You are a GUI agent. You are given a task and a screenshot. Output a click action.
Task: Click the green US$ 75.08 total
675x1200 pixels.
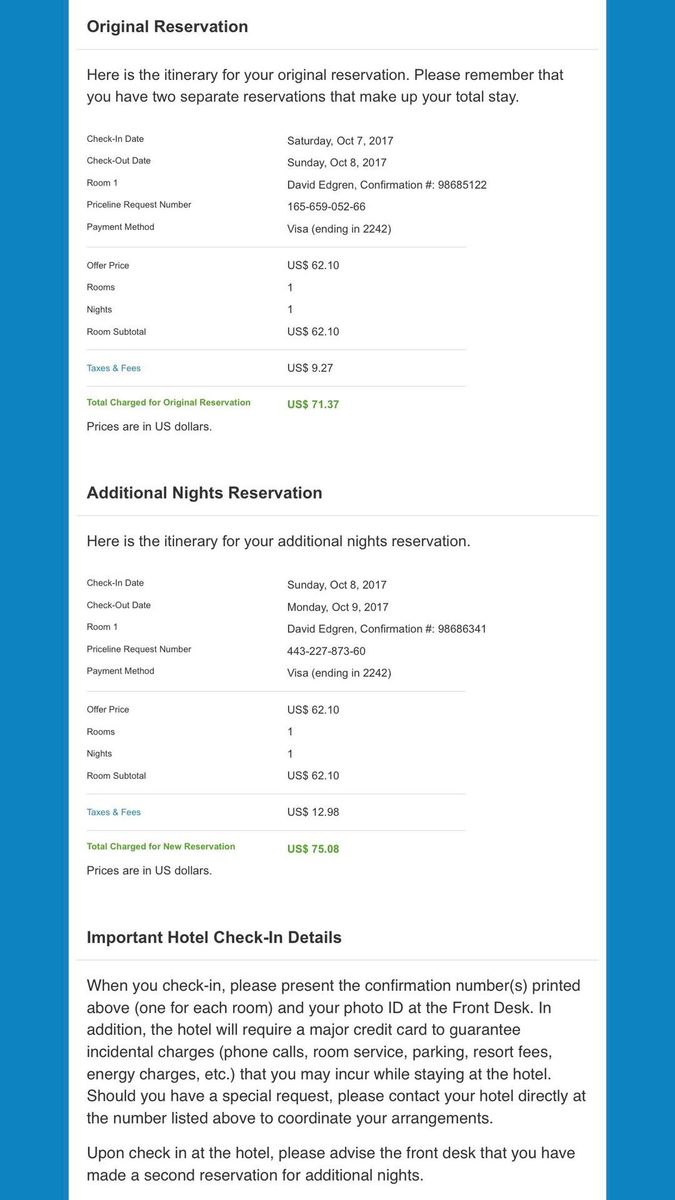tap(313, 849)
